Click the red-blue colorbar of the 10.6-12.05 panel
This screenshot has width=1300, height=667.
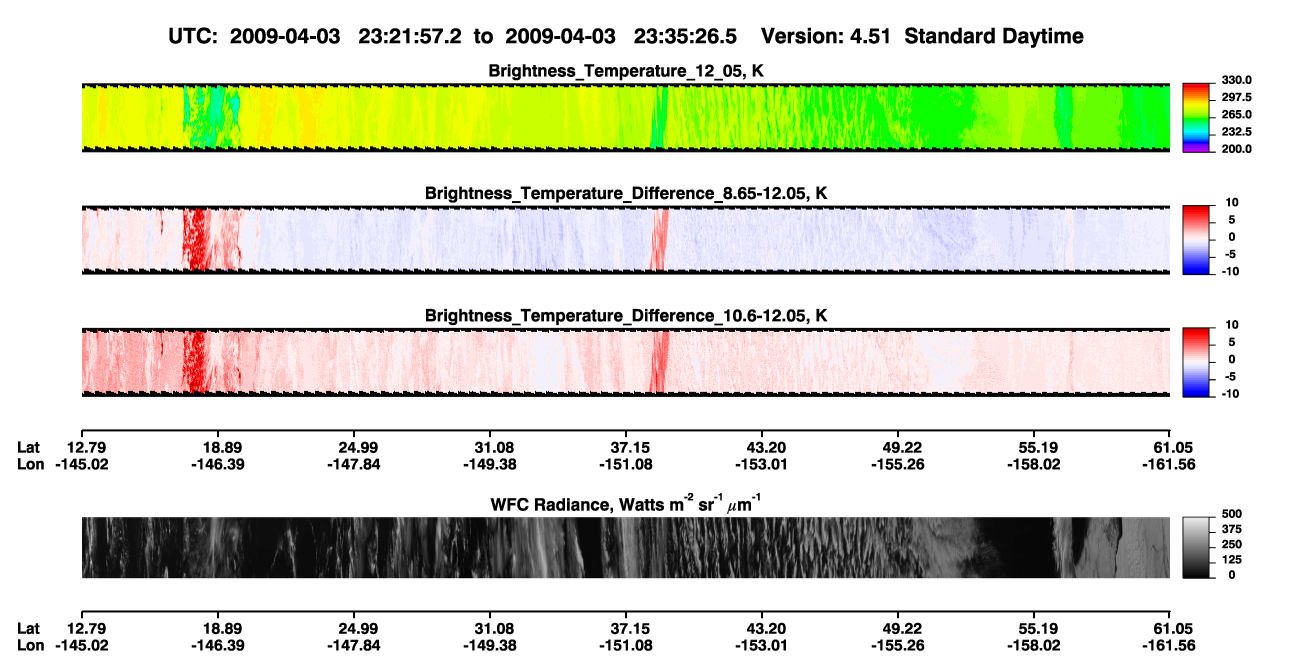pyautogui.click(x=1196, y=361)
